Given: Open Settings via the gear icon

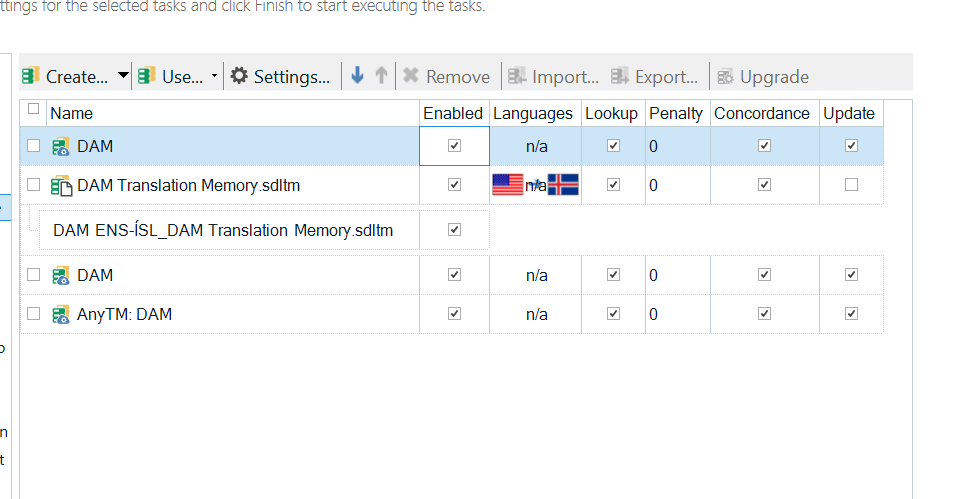Looking at the screenshot, I should [239, 76].
